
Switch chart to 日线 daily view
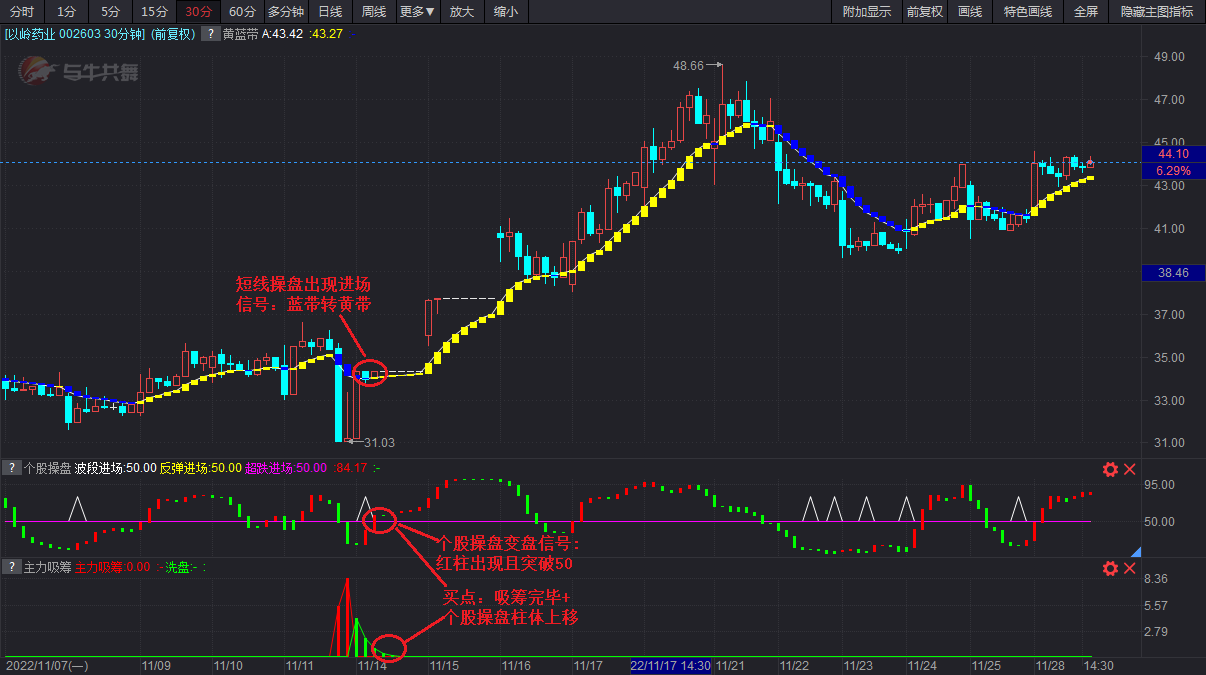click(330, 12)
